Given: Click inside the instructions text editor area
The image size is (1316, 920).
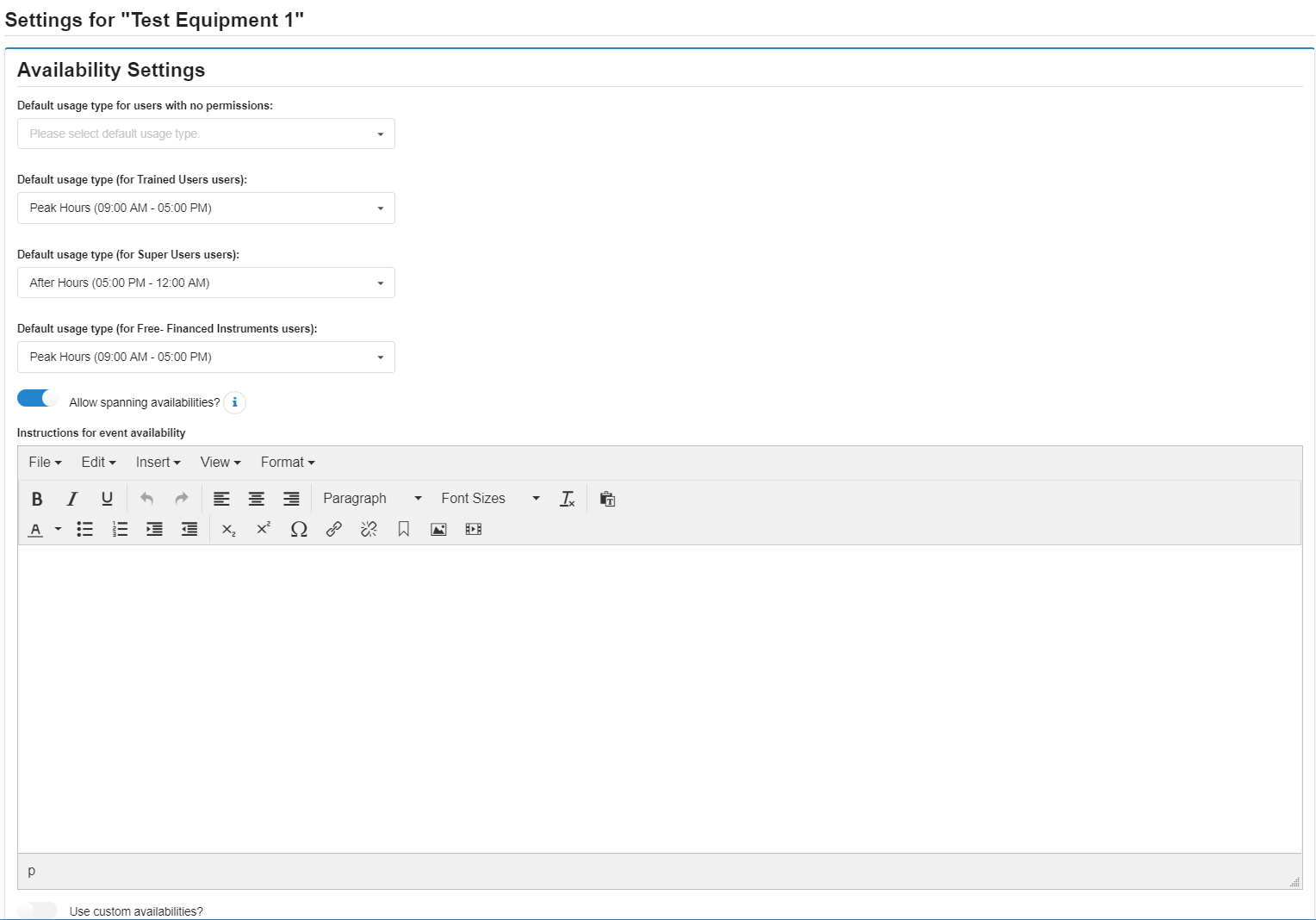Looking at the screenshot, I should coord(659,698).
